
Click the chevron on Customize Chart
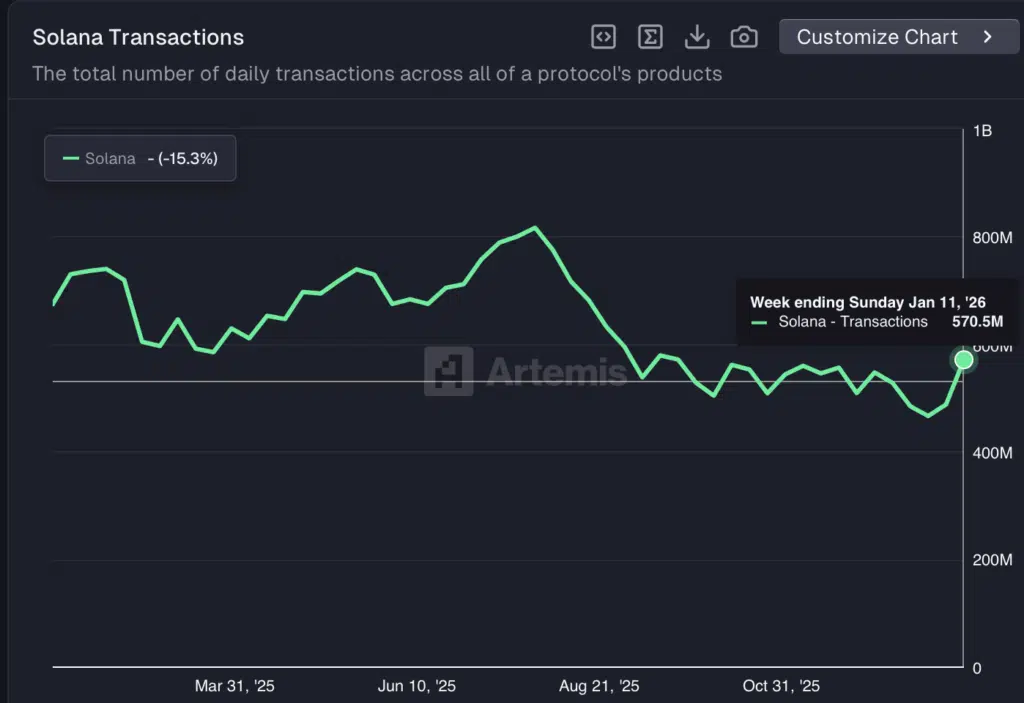click(x=987, y=36)
